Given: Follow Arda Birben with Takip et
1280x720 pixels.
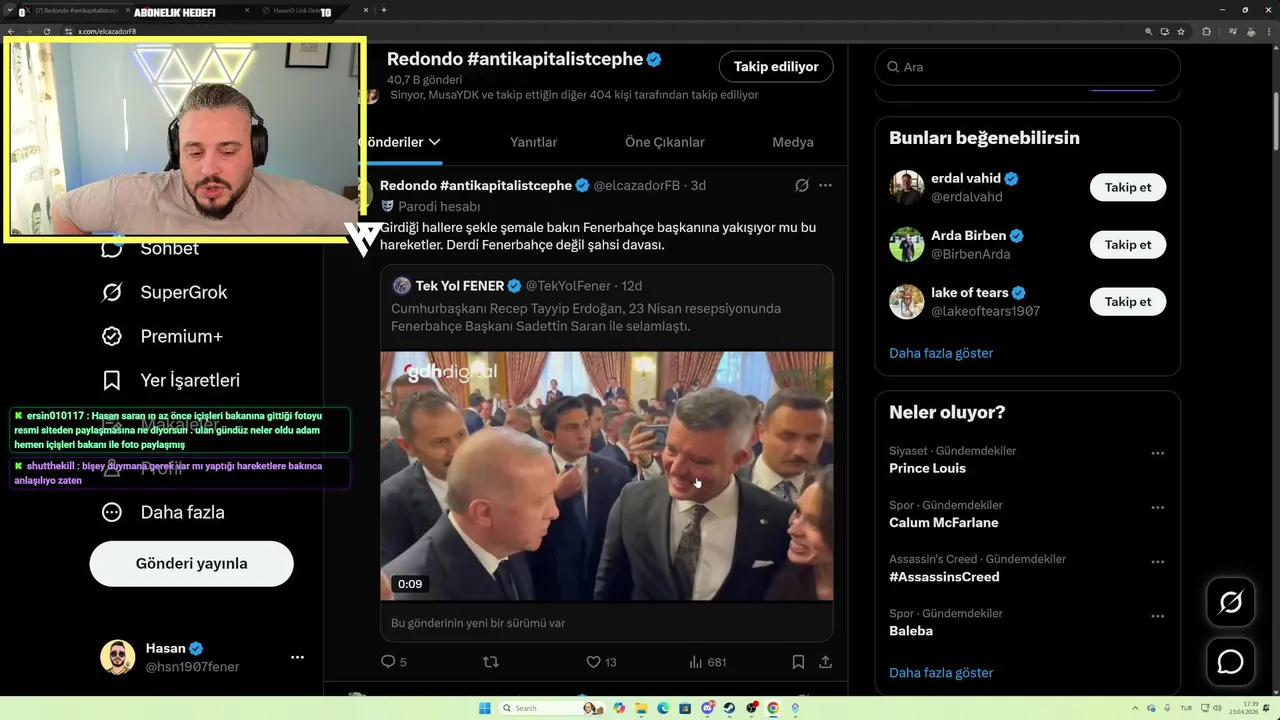Looking at the screenshot, I should [1128, 244].
